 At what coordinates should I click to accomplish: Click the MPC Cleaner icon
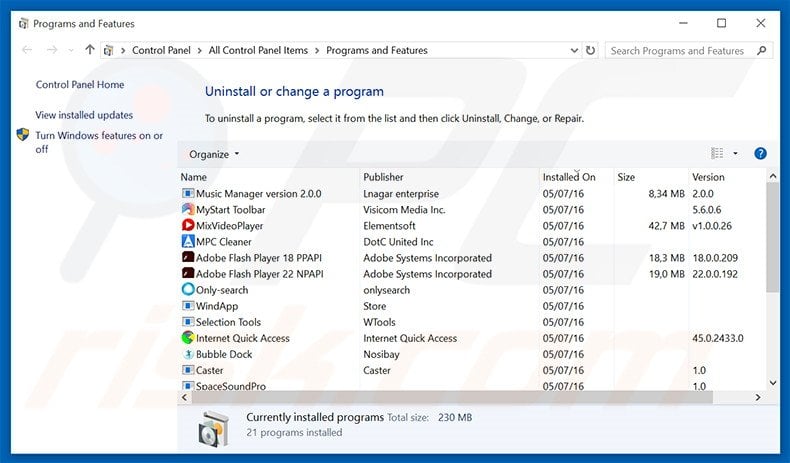click(188, 241)
